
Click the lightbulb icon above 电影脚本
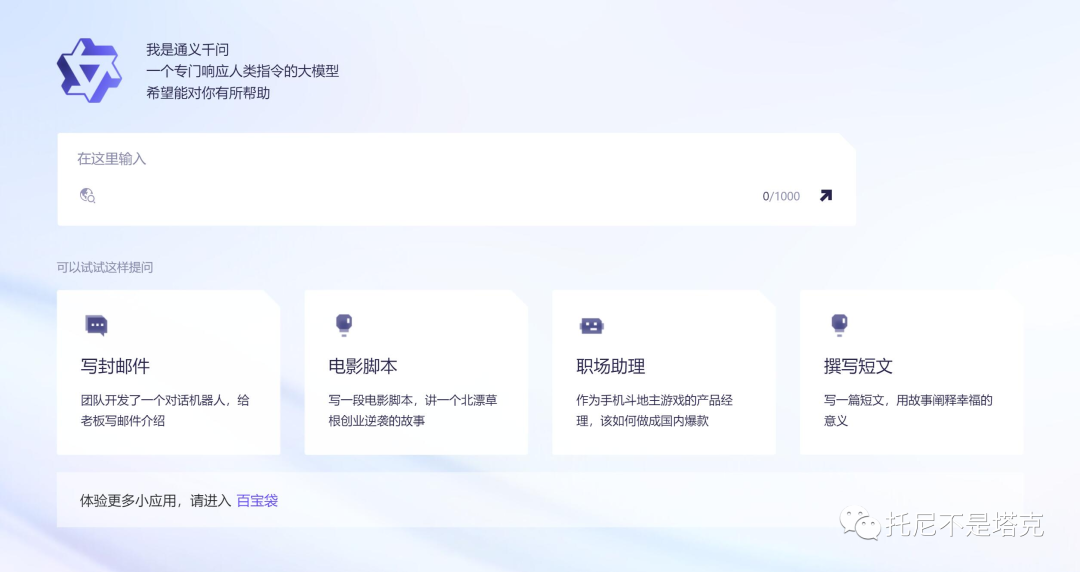[x=344, y=325]
